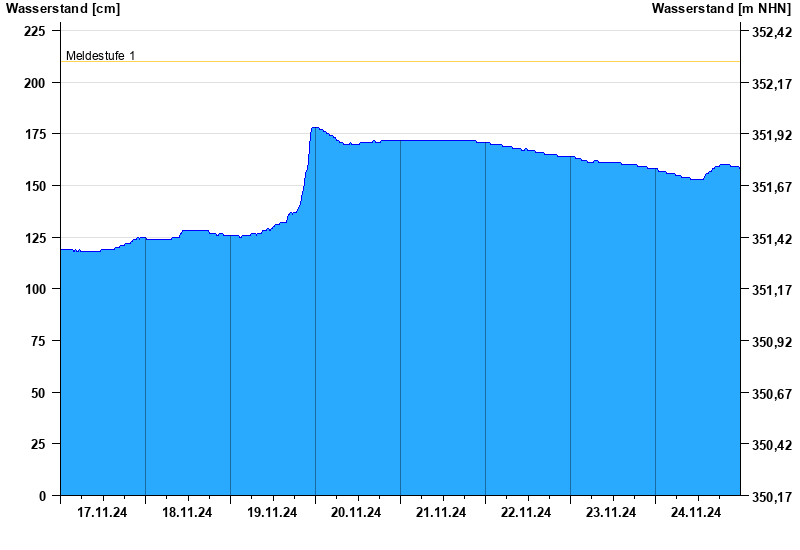Click the 125 tick on left axis
Viewport: 800px width, 550px height.
pyautogui.click(x=35, y=238)
